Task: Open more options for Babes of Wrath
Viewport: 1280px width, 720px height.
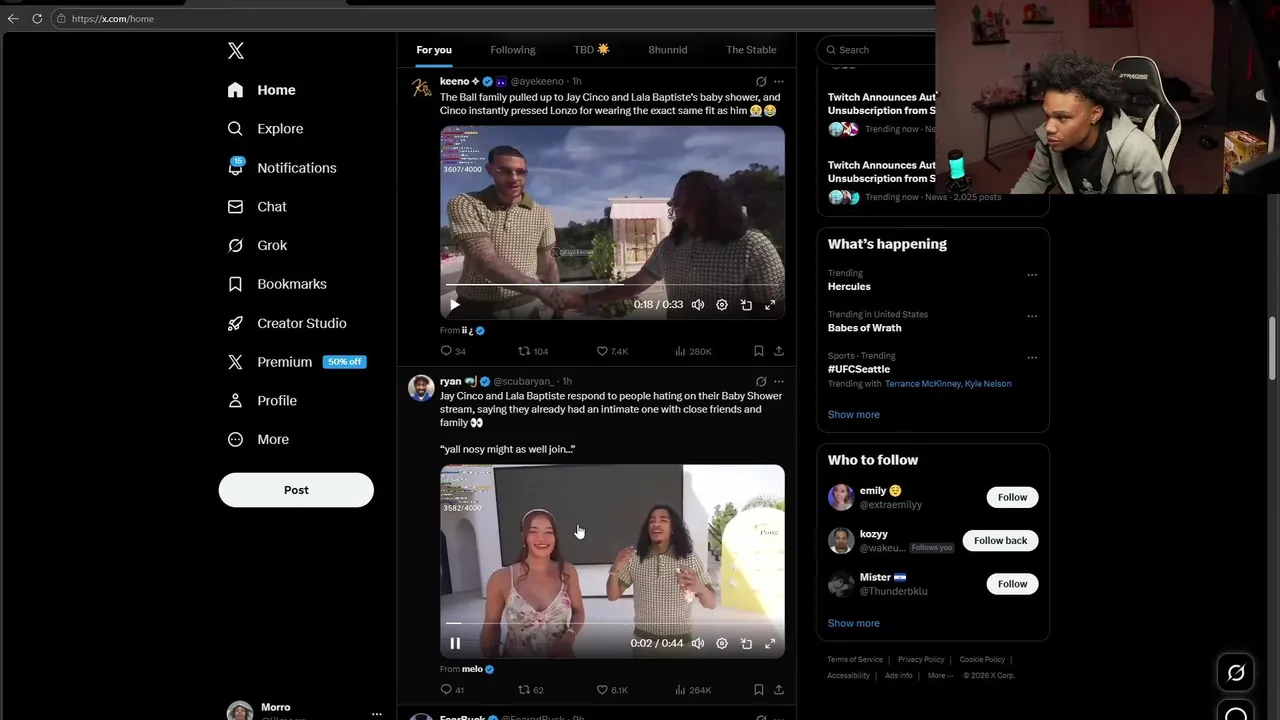Action: 1032,316
